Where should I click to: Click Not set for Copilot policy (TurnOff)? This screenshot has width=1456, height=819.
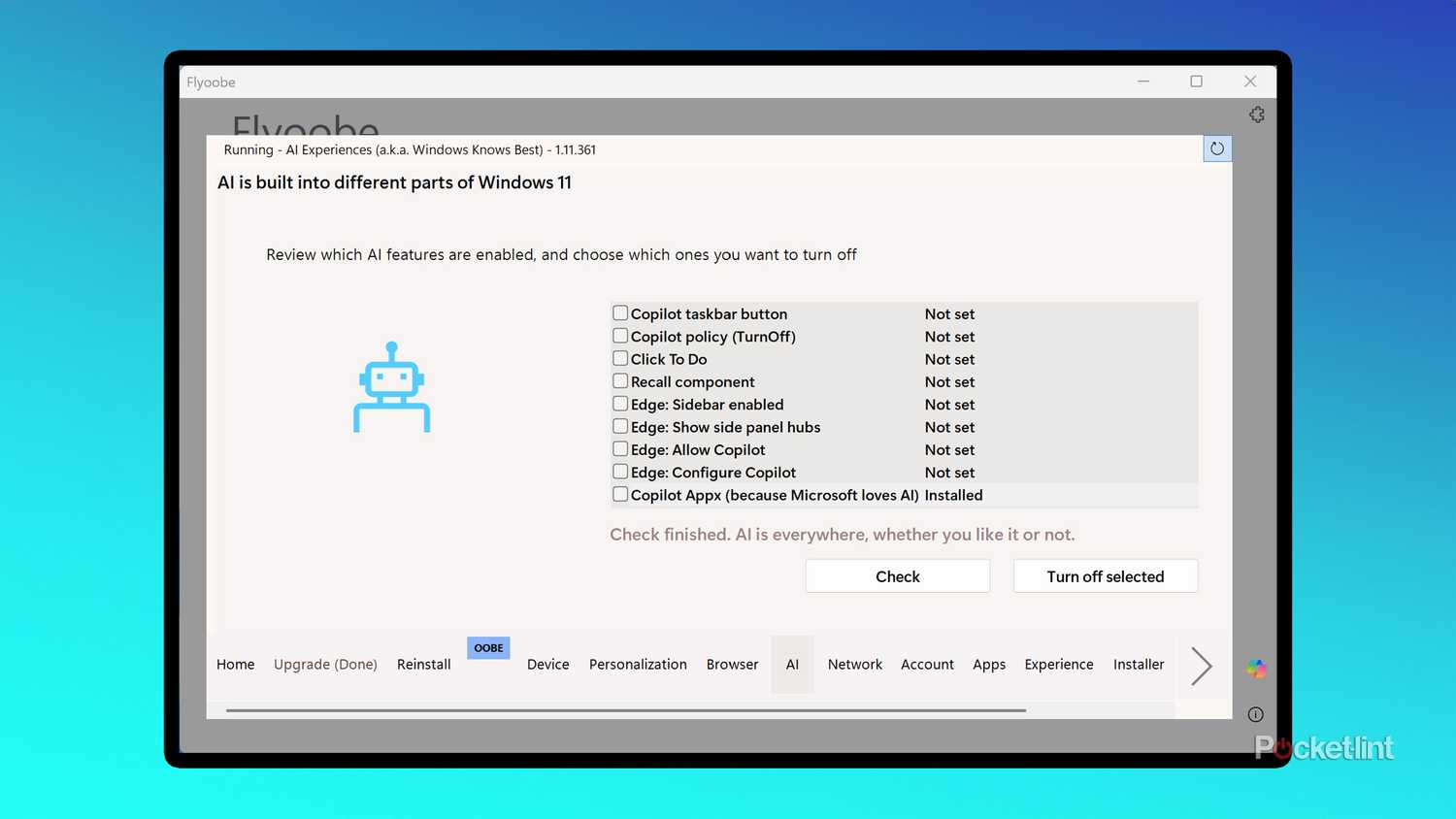point(949,337)
